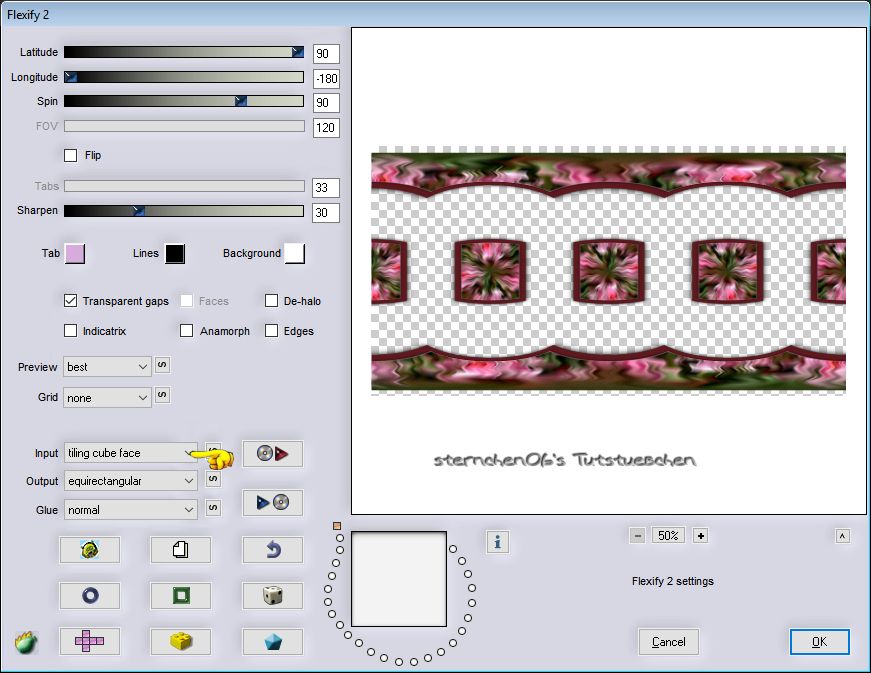Enable the Anamorph checkbox
Image resolution: width=871 pixels, height=673 pixels.
[187, 331]
